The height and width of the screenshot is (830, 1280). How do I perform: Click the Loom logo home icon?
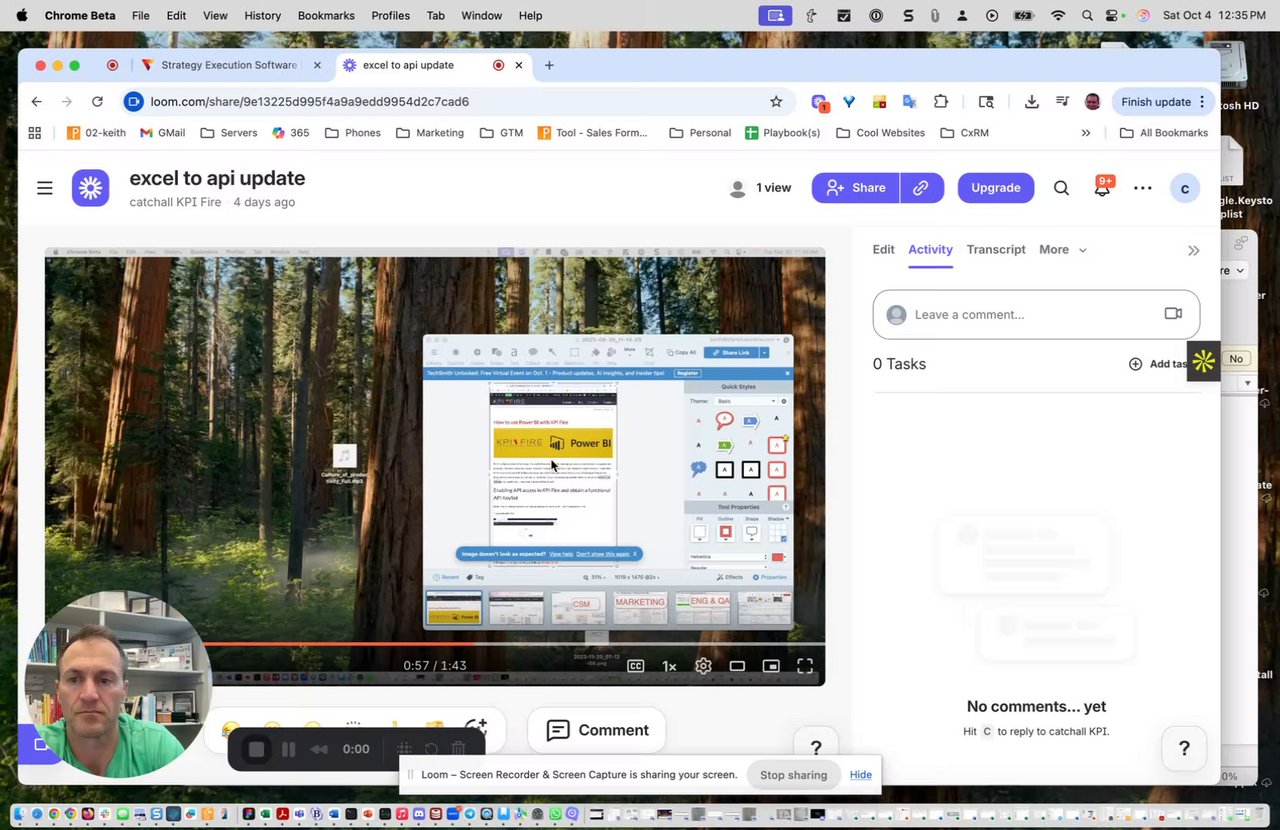pyautogui.click(x=90, y=188)
